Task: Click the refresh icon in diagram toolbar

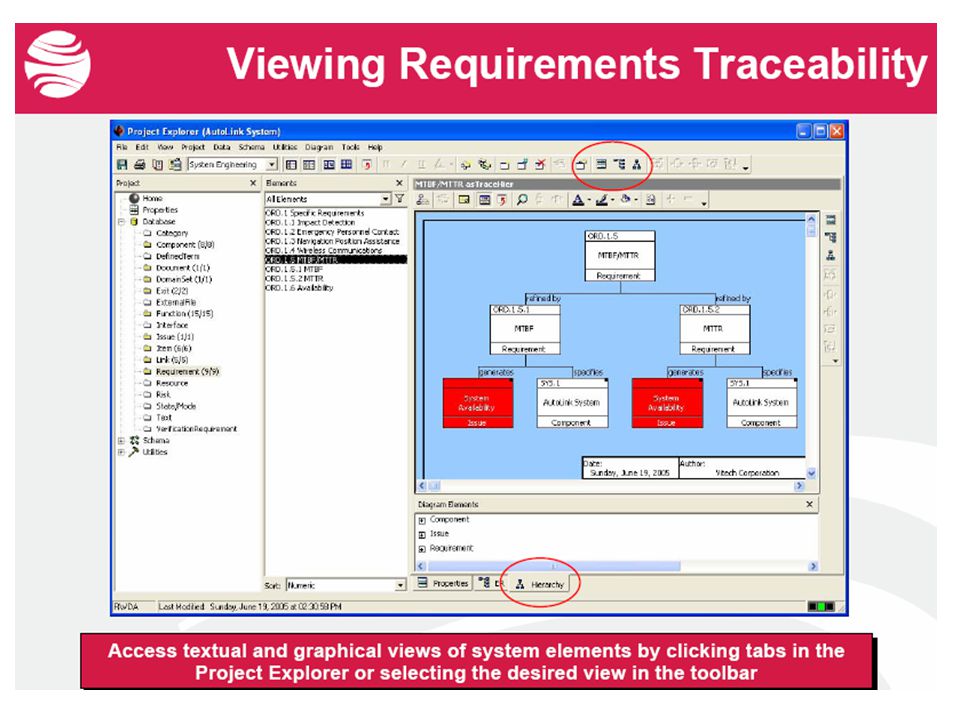Action: (502, 200)
